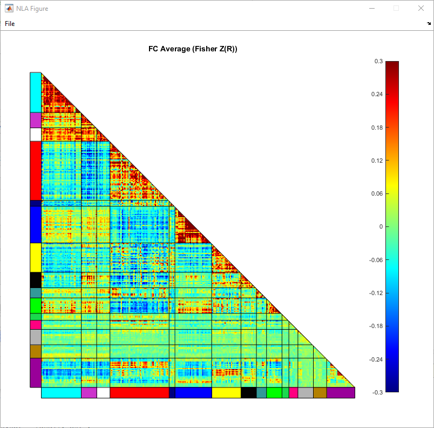
Task: Select the cyan network swatch in the left column
Action: point(36,92)
